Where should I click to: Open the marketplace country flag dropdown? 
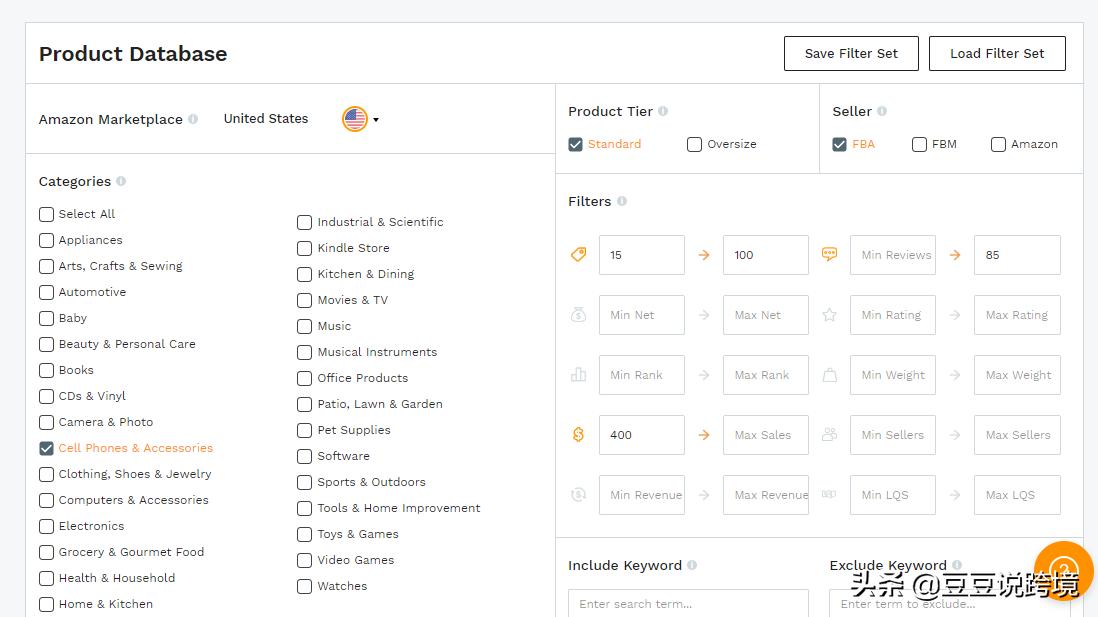point(360,119)
